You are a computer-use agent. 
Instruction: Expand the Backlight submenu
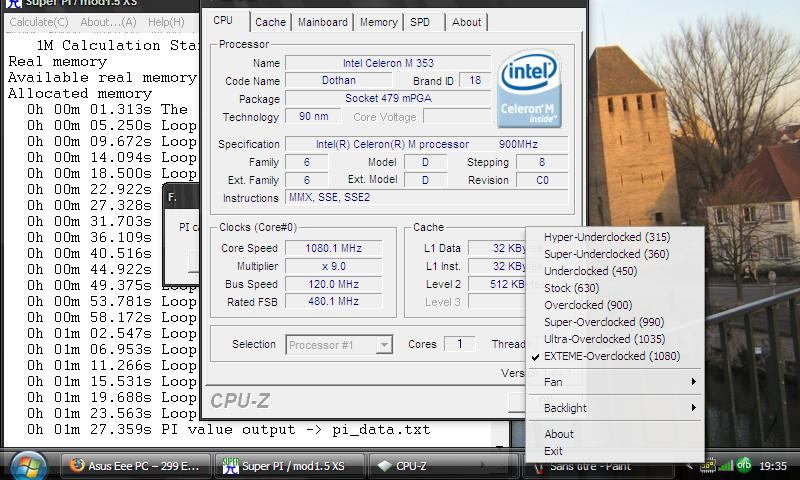pyautogui.click(x=614, y=408)
